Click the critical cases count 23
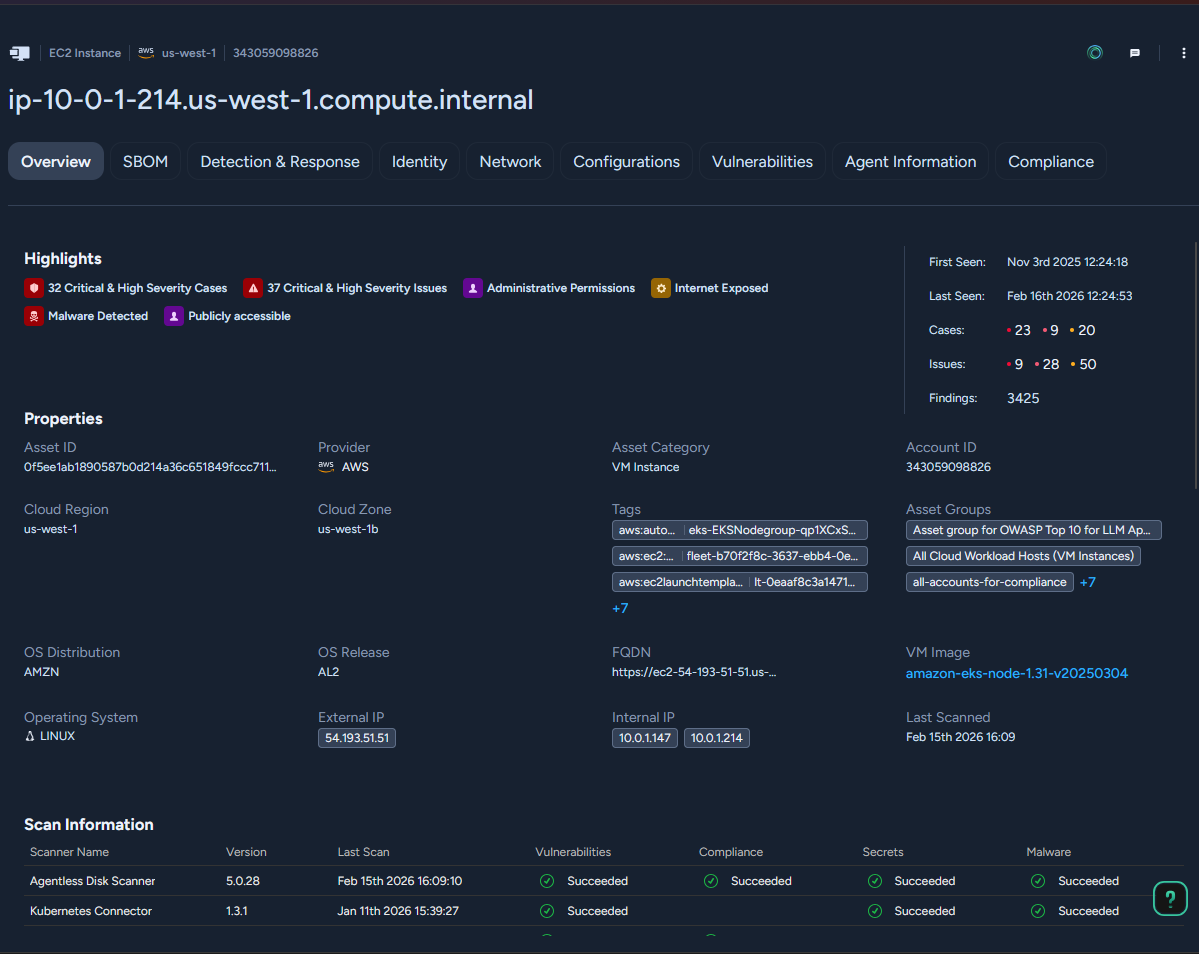The image size is (1199, 954). 1022,330
